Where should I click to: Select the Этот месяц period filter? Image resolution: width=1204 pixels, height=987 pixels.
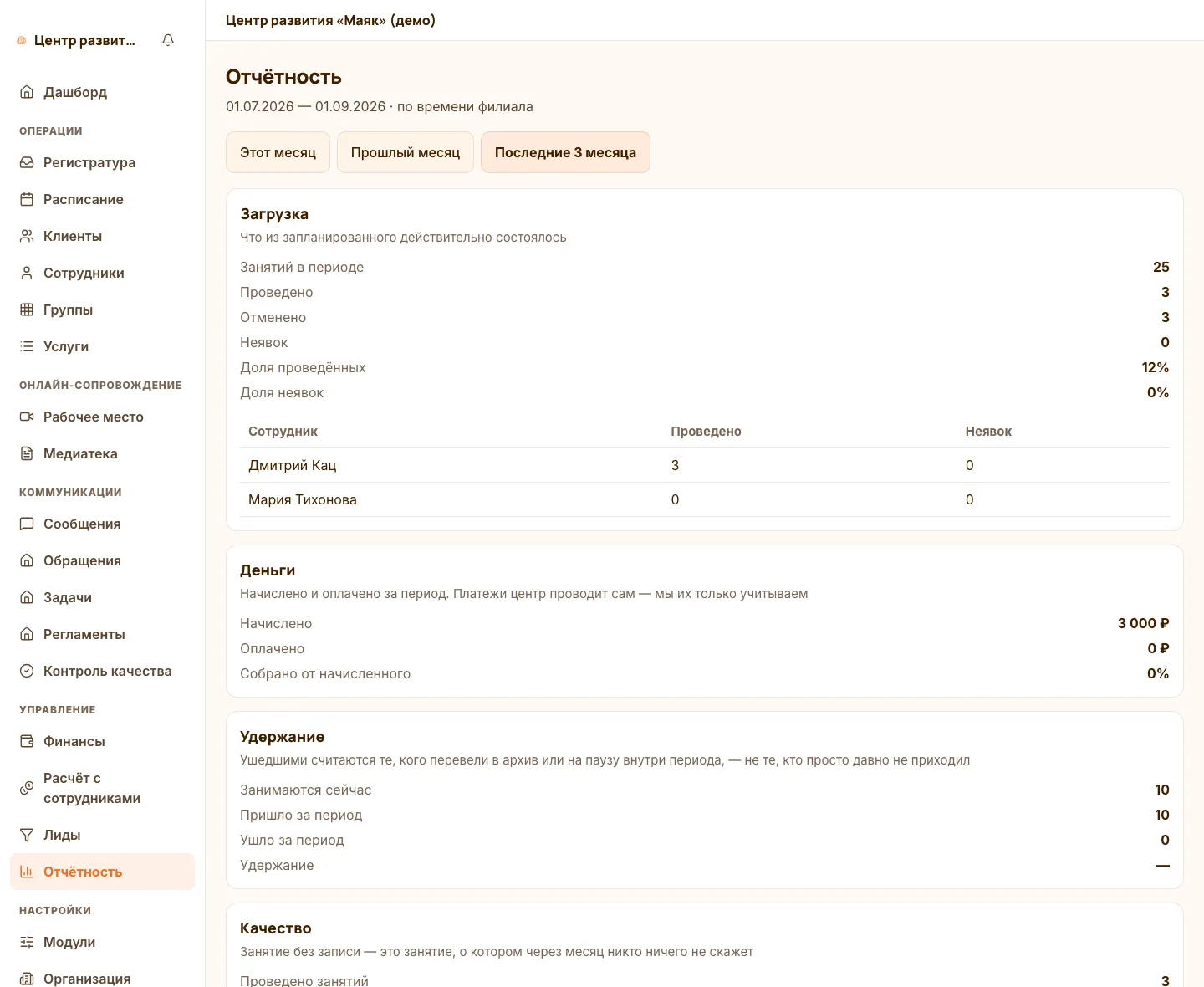[x=278, y=152]
